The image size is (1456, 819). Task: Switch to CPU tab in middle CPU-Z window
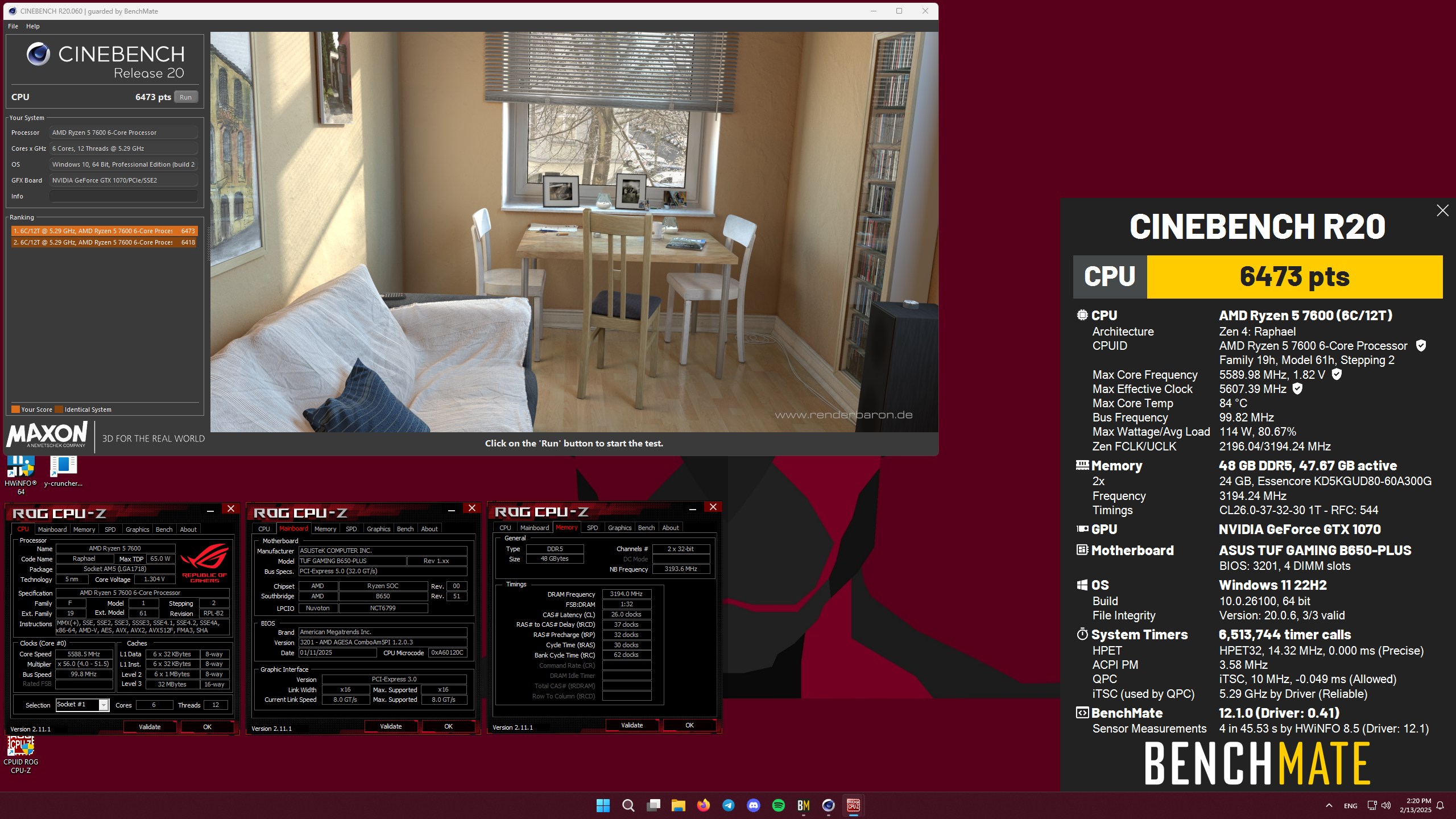(x=264, y=529)
